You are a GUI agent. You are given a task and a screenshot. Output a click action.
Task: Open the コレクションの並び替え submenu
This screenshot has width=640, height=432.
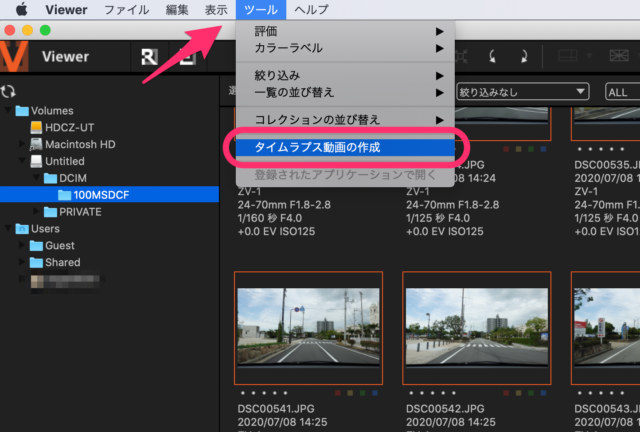point(345,120)
